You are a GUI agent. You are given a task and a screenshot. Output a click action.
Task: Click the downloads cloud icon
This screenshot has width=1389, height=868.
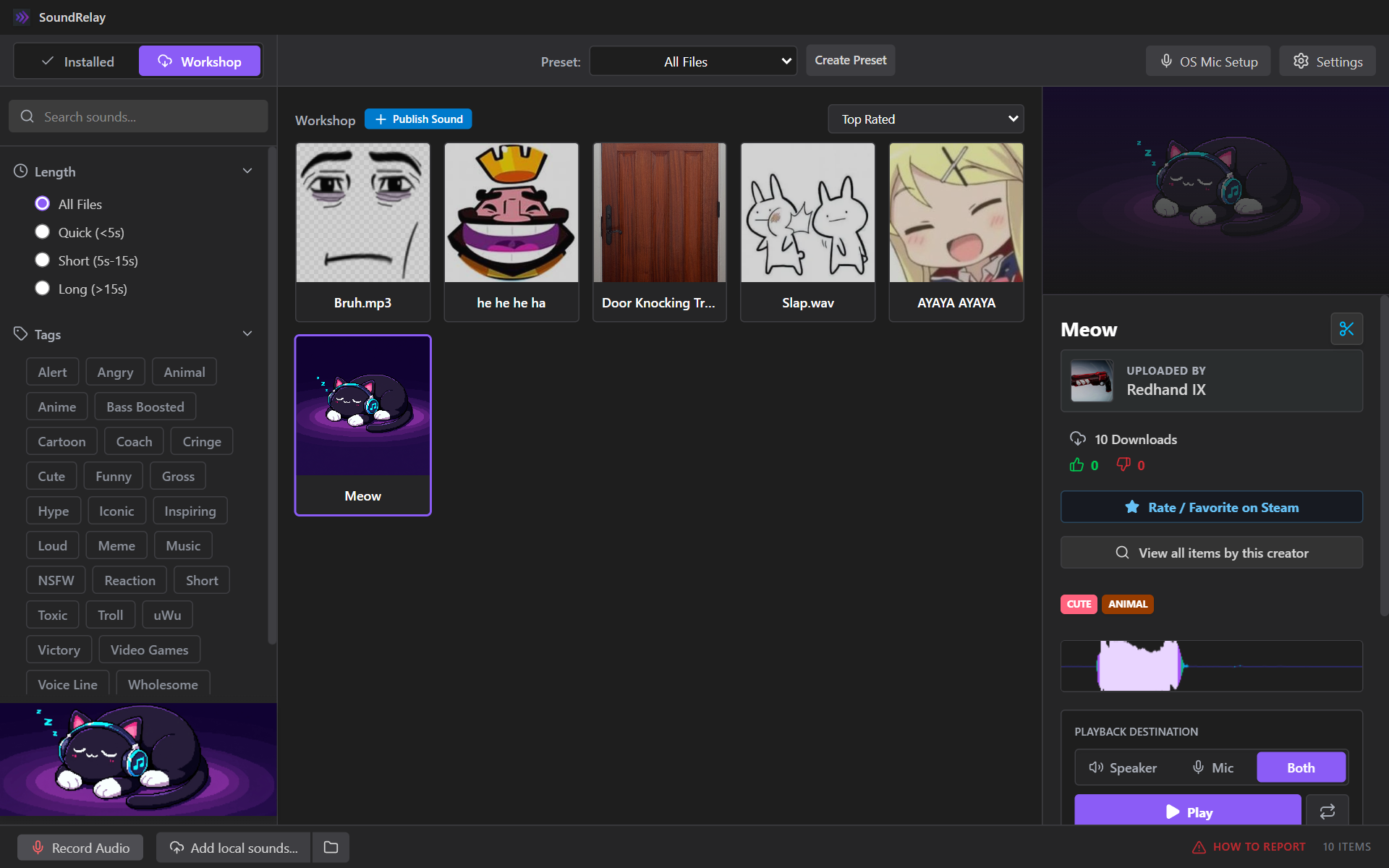pyautogui.click(x=1078, y=439)
